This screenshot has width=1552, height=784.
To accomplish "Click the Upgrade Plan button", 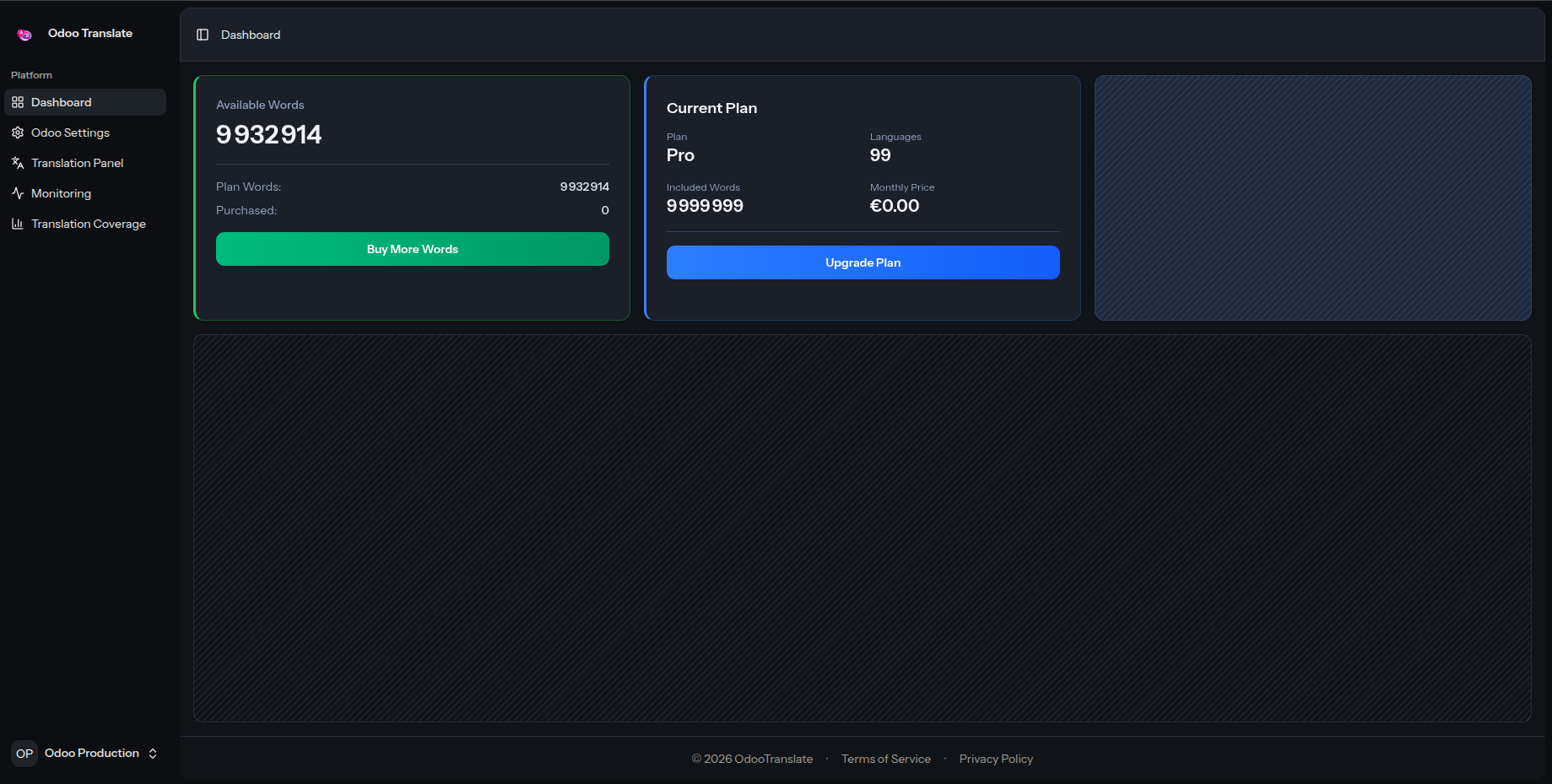I will 863,262.
